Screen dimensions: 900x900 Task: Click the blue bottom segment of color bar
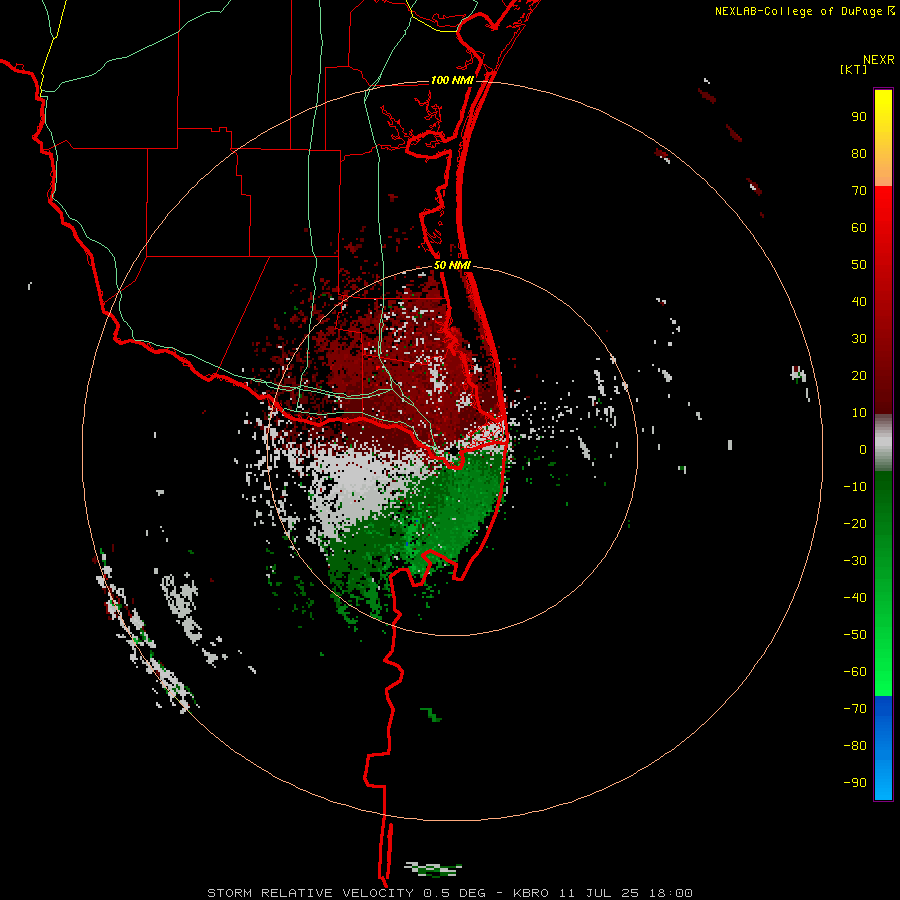(x=883, y=748)
